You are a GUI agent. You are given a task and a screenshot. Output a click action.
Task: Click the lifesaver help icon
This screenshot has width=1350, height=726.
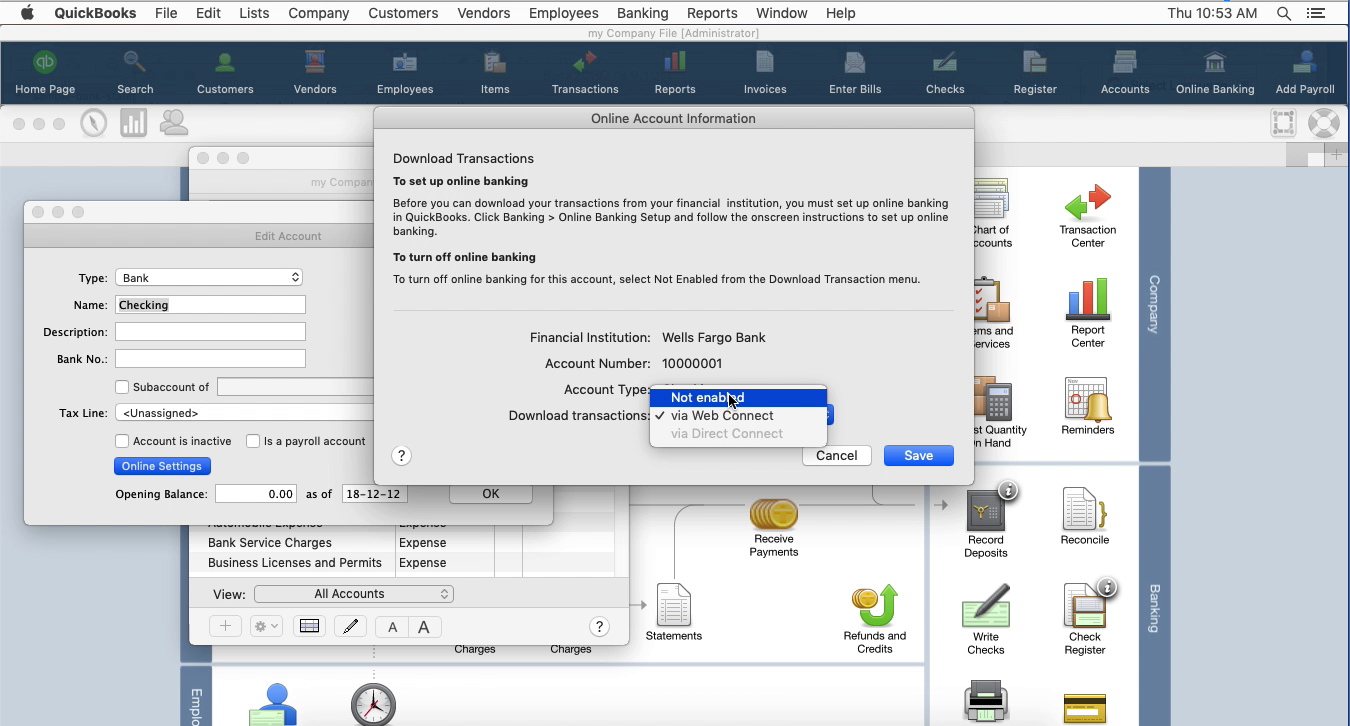(1323, 123)
